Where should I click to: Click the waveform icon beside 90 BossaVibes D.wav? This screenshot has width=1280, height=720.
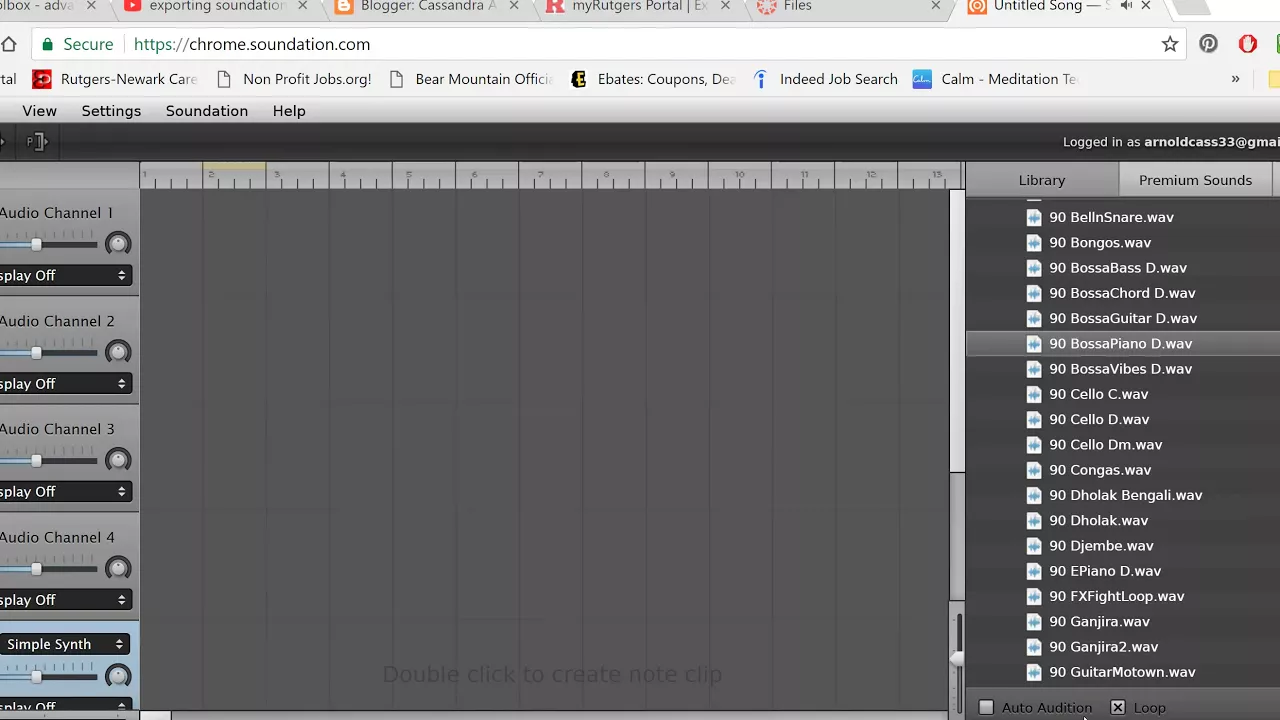coord(1034,369)
